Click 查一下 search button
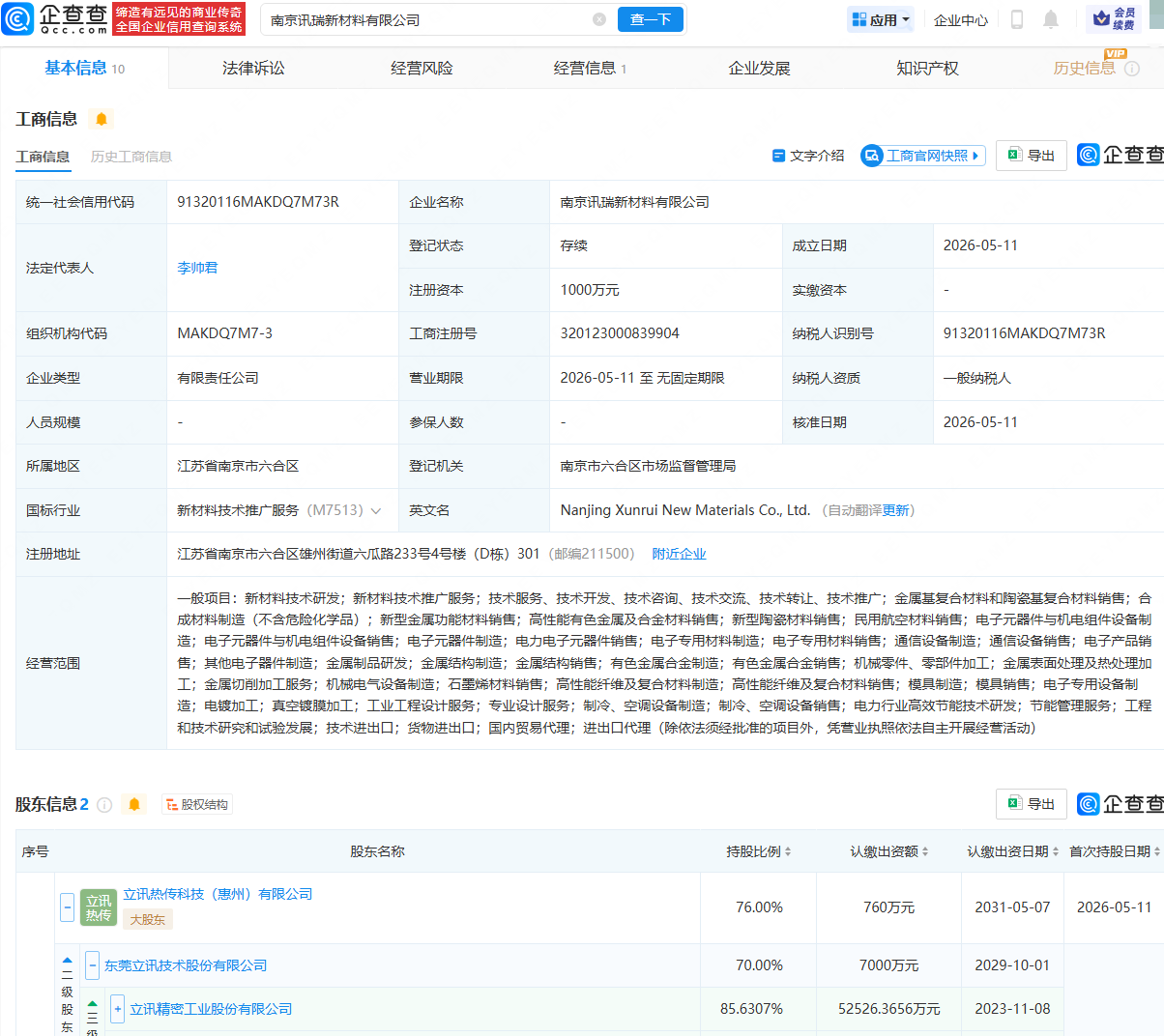The height and width of the screenshot is (1036, 1164). click(651, 19)
